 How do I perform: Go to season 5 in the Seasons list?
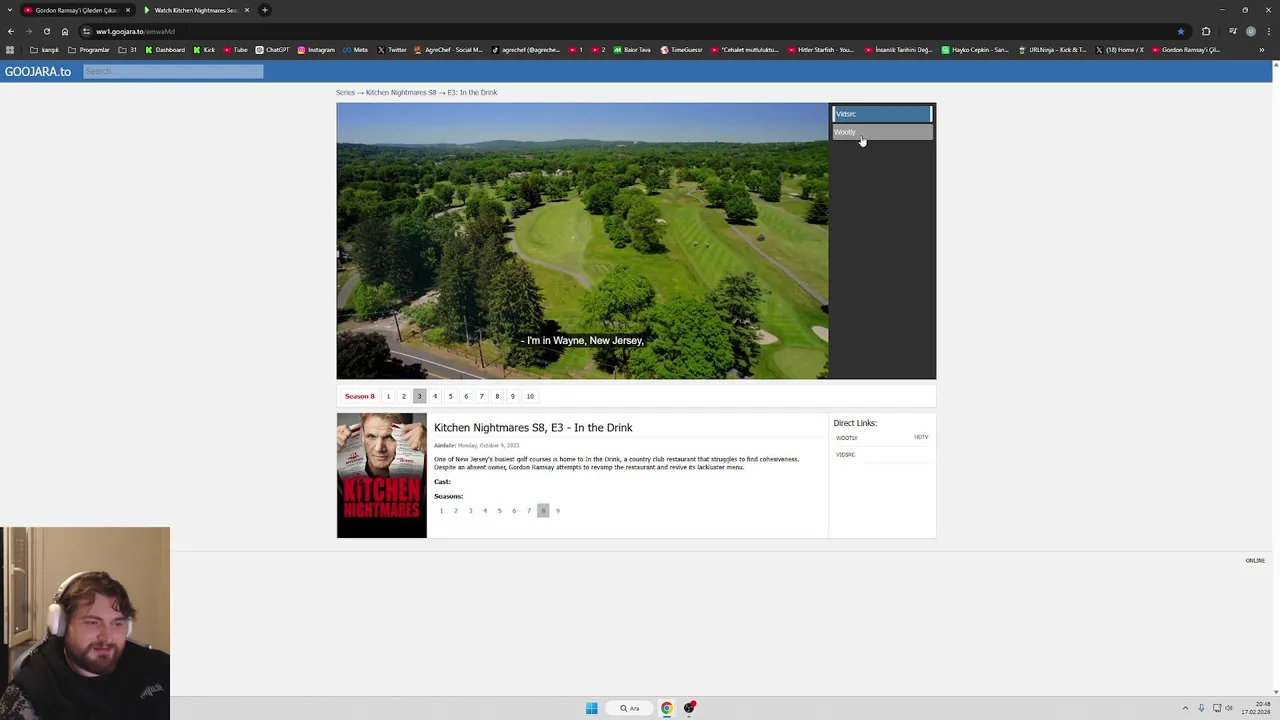click(499, 511)
